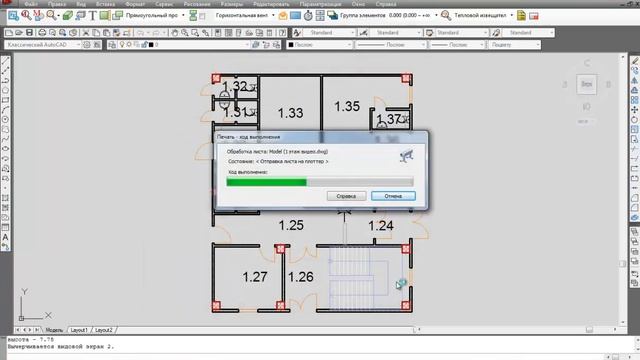Select the Circle draw tool

(5, 120)
